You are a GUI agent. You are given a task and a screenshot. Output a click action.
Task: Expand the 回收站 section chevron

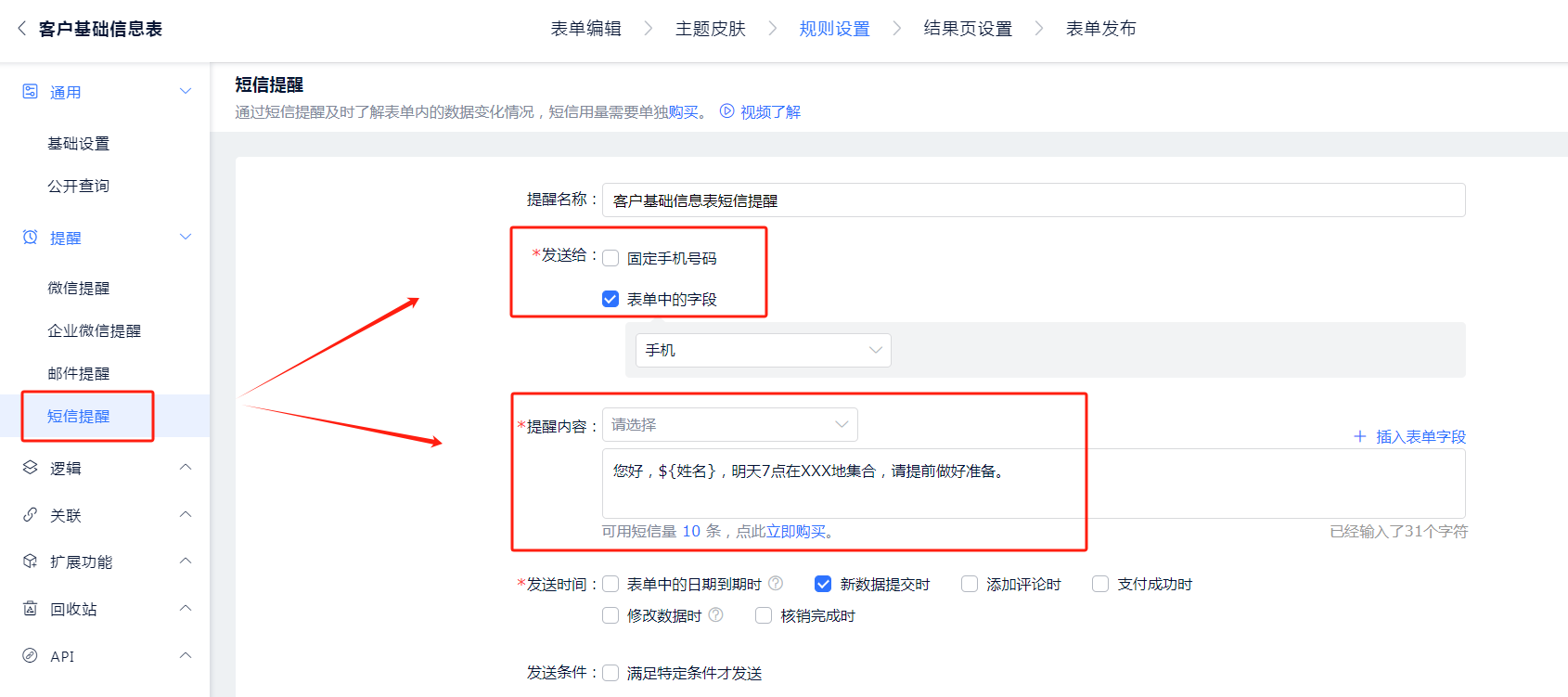[x=186, y=608]
